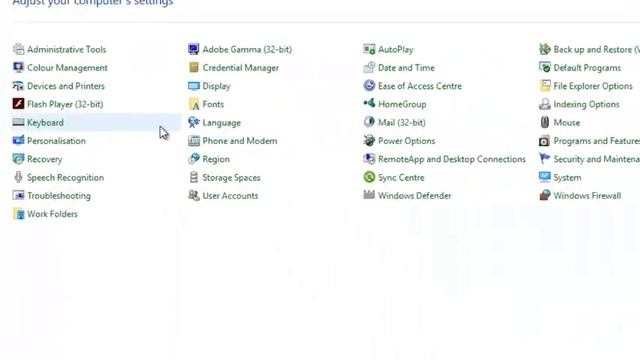
Task: Open the User Accounts link
Action: click(230, 196)
